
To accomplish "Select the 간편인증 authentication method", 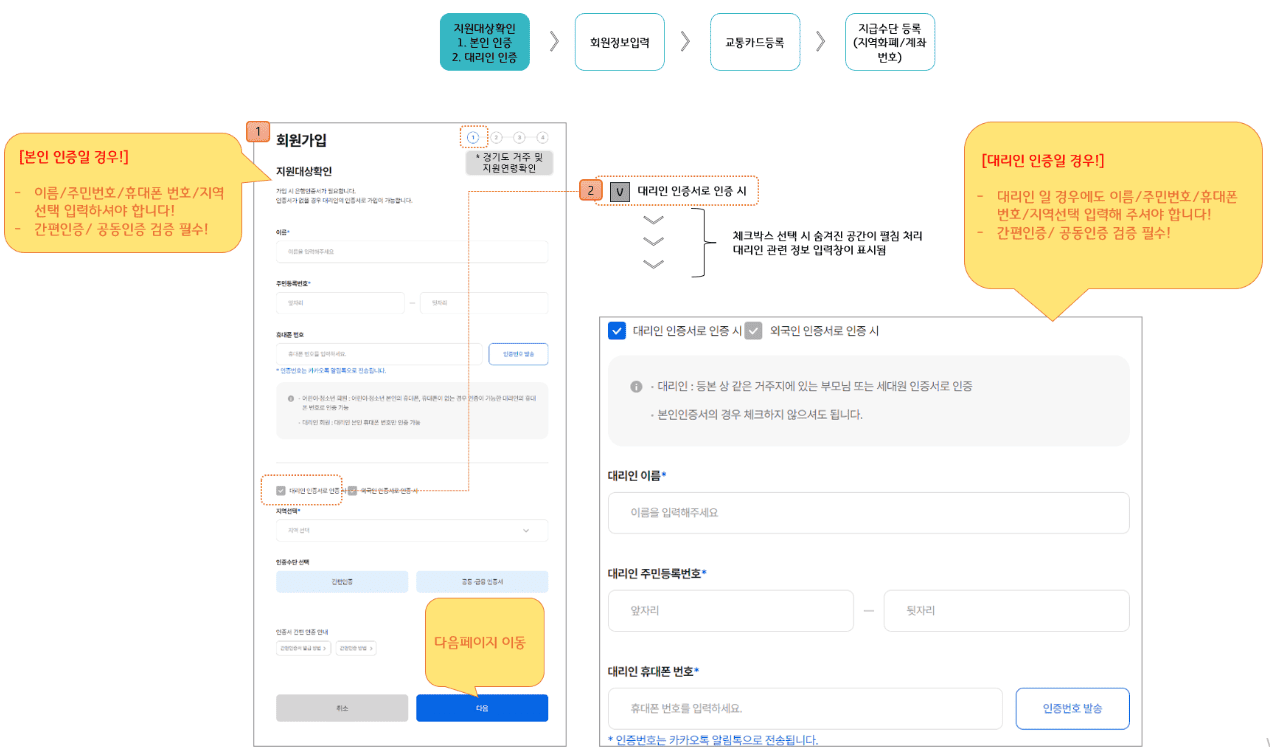I will [343, 582].
